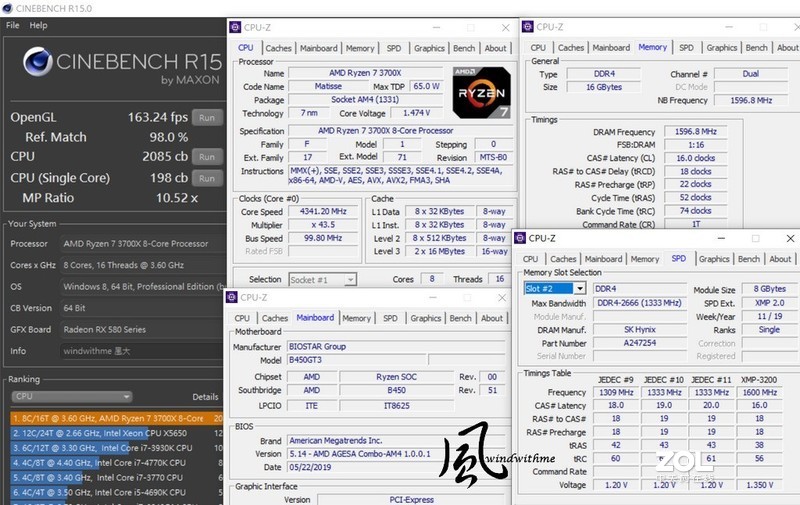Select Graphics tab in the CPU-Z Mainboard window
The height and width of the screenshot is (505, 800).
[x=426, y=318]
